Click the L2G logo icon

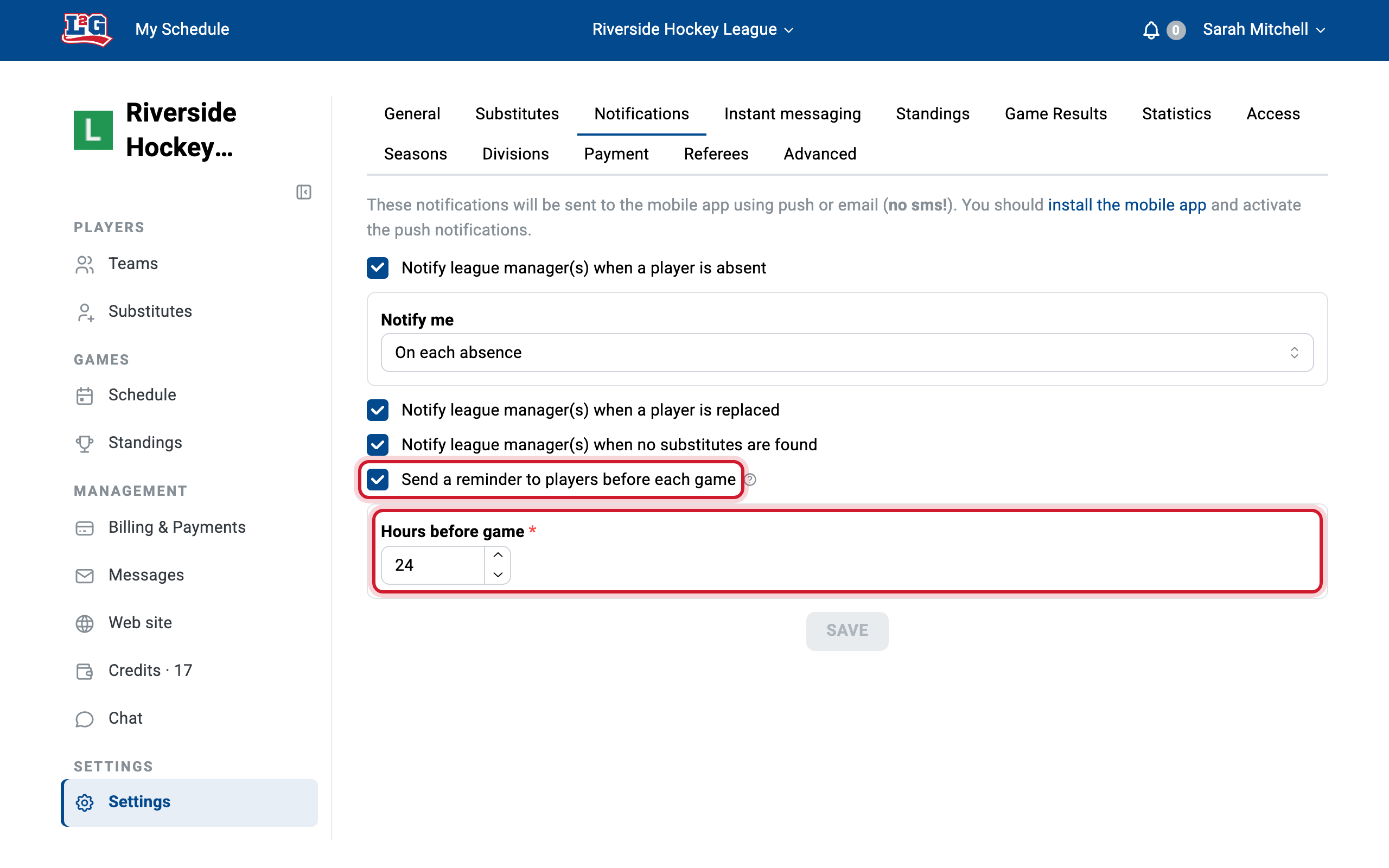(x=86, y=29)
